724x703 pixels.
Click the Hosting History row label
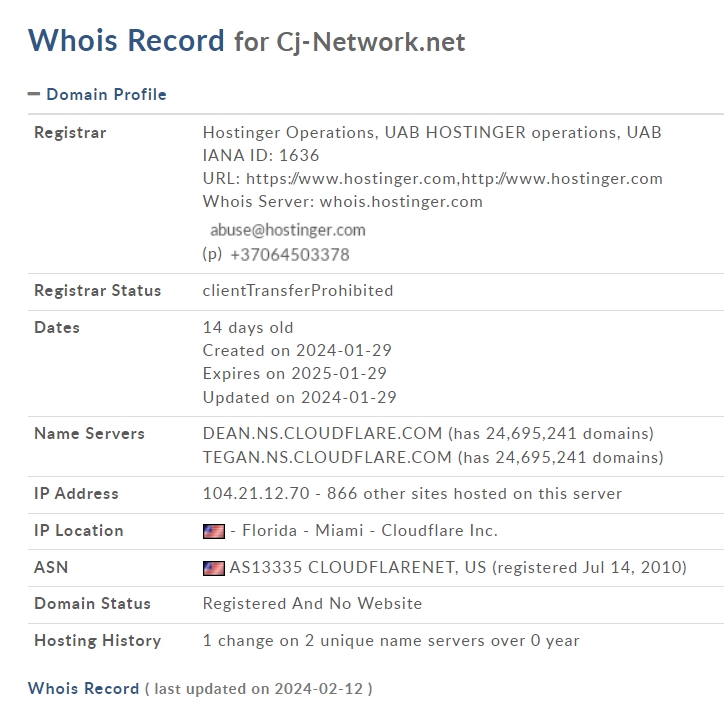pos(97,640)
